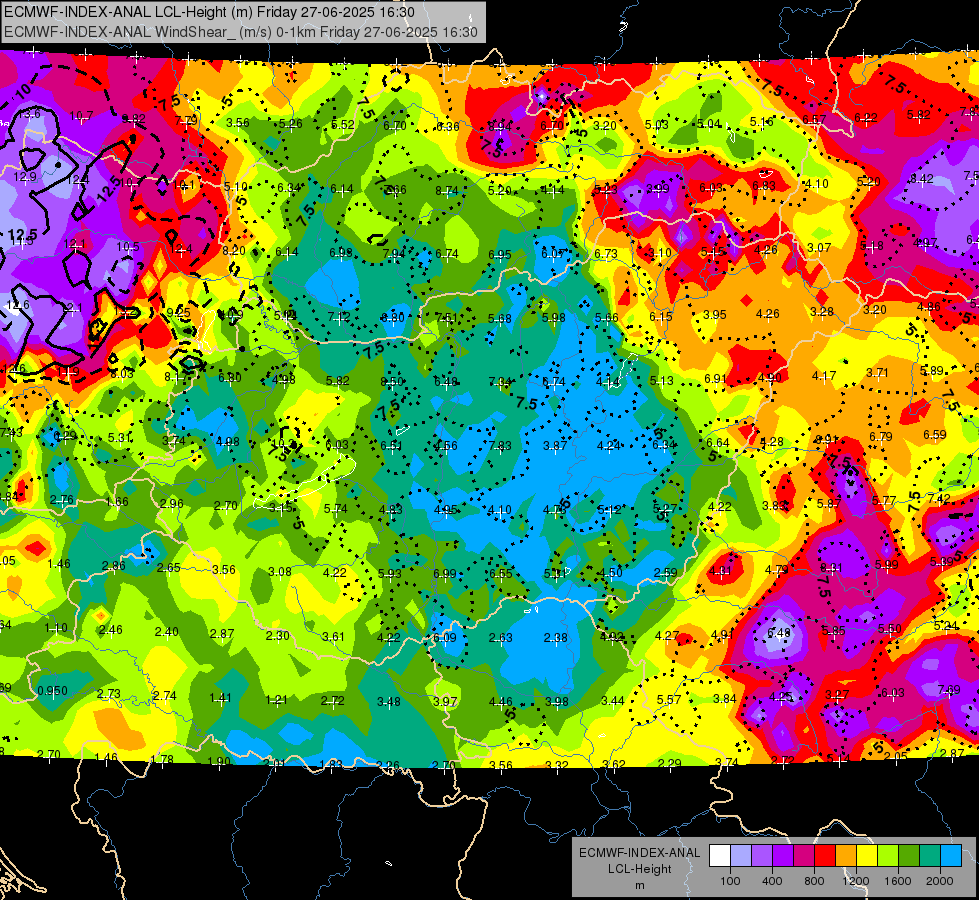Click the wind shear value 3.71
Image resolution: width=979 pixels, height=900 pixels.
click(x=877, y=373)
